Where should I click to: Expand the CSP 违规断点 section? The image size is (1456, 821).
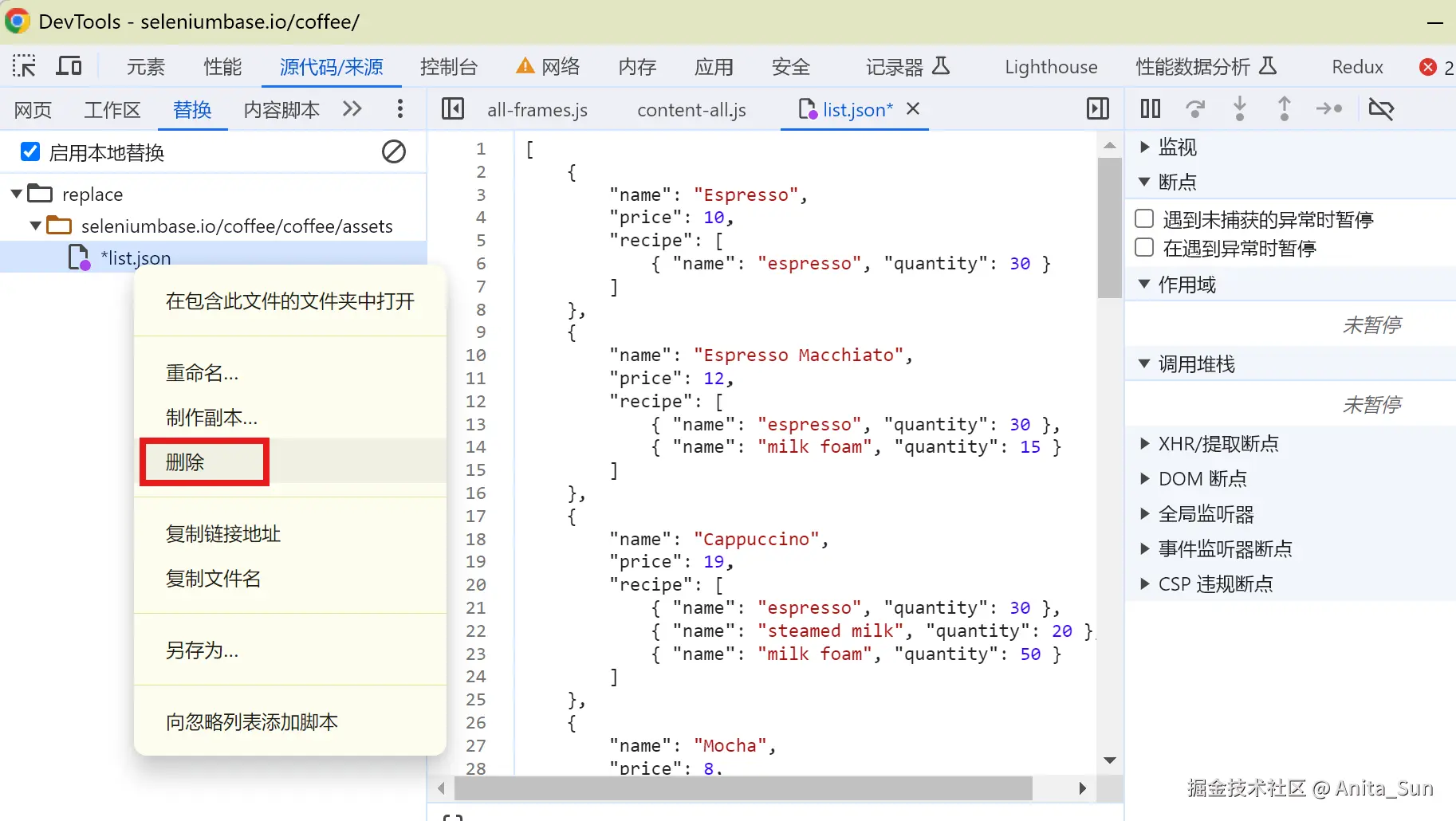(1144, 583)
